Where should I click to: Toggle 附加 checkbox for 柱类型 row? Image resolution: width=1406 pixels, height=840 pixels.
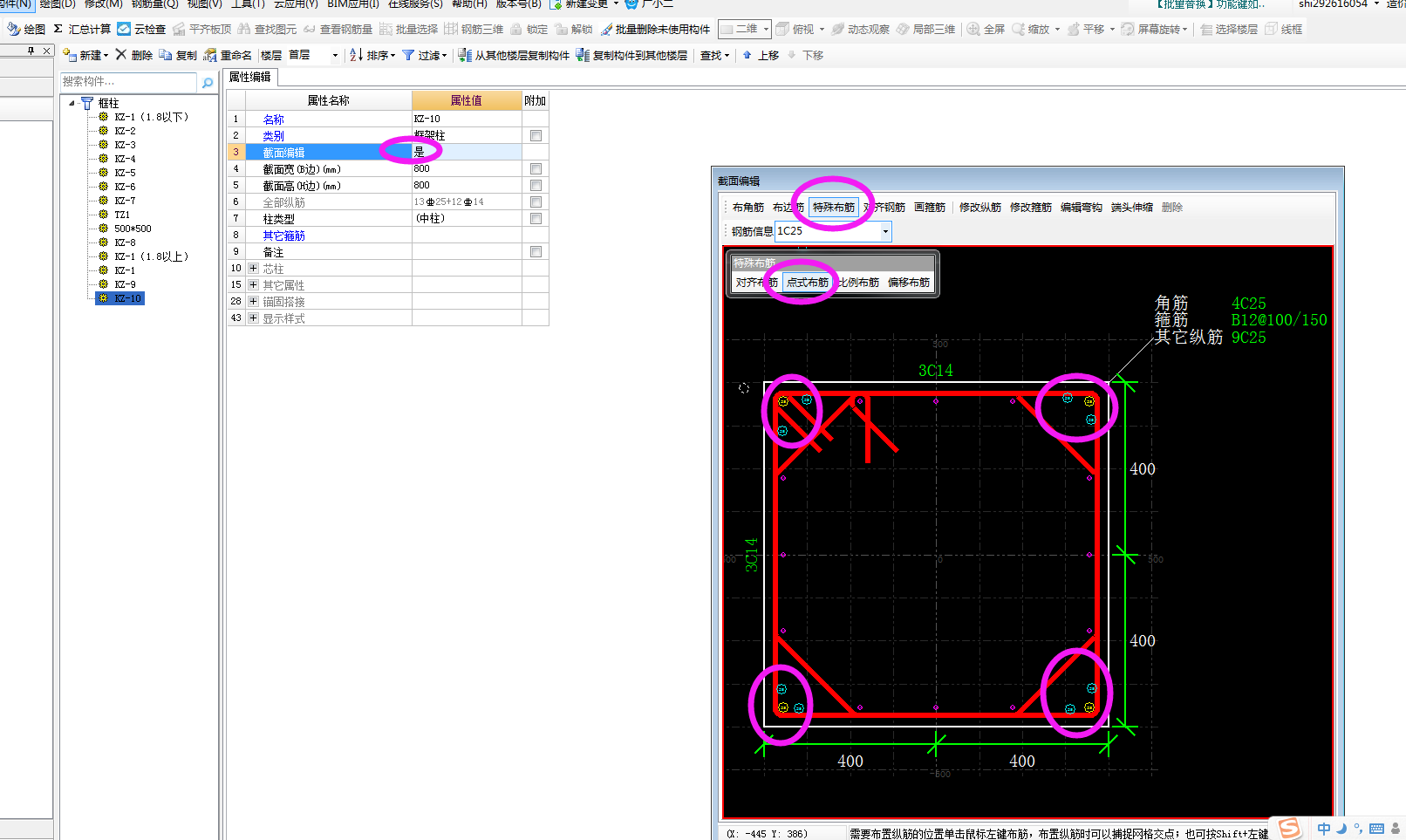pos(536,218)
